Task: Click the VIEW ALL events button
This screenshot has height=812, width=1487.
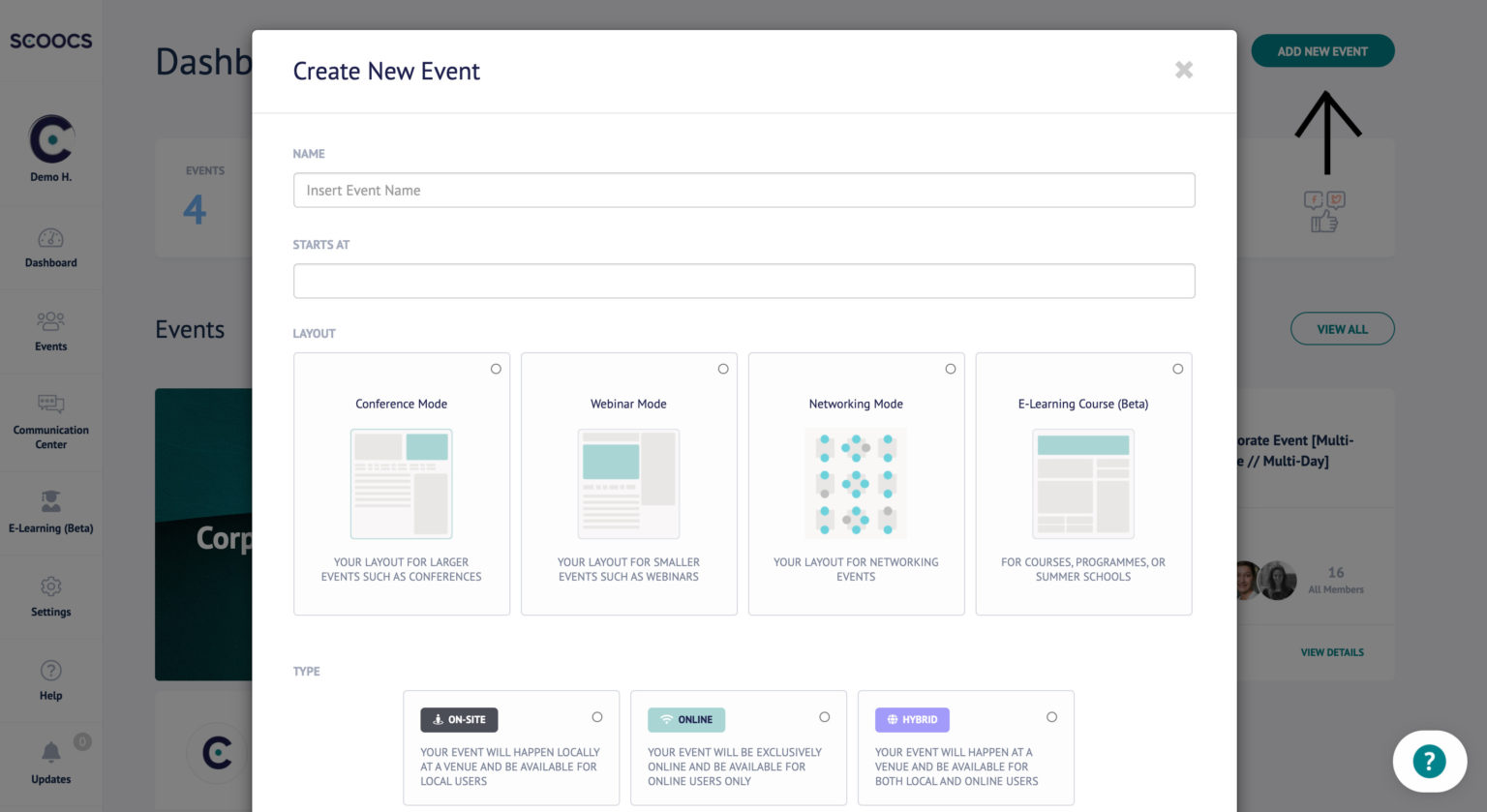Action: pyautogui.click(x=1343, y=329)
